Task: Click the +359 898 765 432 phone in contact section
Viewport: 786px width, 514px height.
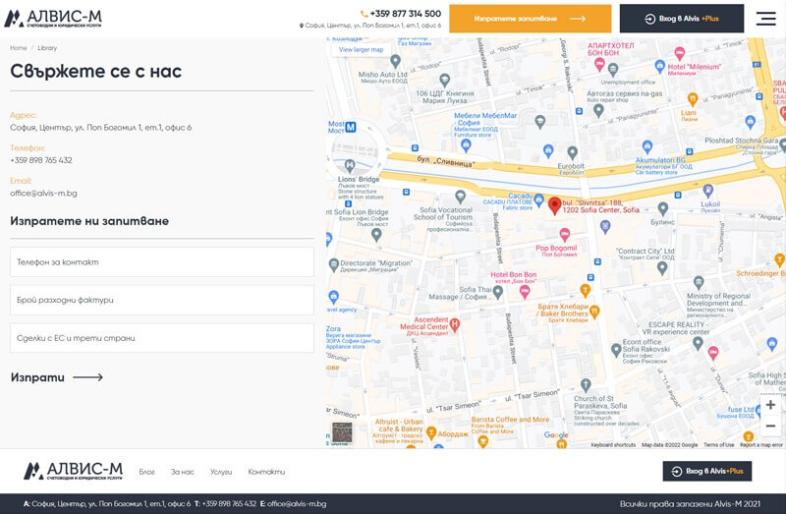Action: (41, 160)
